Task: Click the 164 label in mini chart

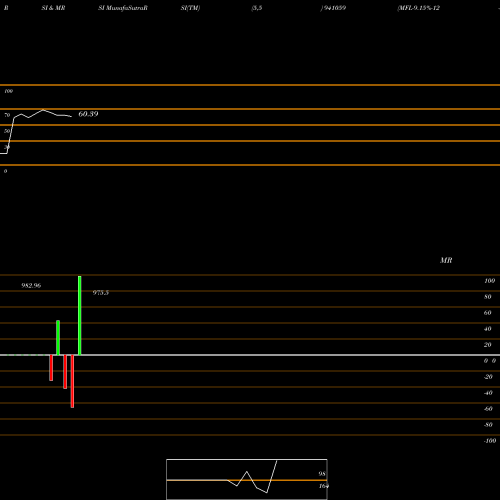Action: [x=324, y=486]
